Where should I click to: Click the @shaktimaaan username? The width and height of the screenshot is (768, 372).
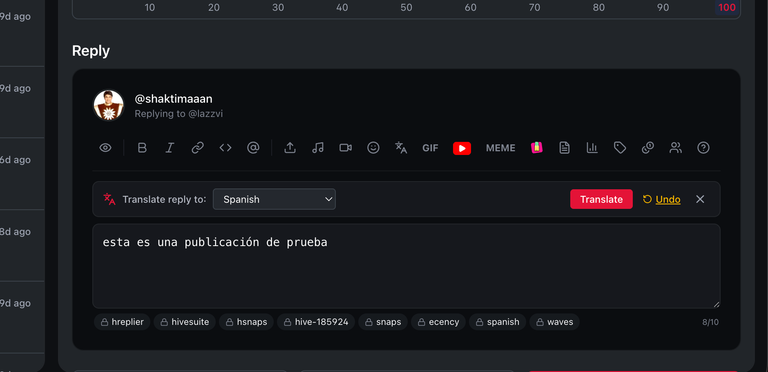173,99
